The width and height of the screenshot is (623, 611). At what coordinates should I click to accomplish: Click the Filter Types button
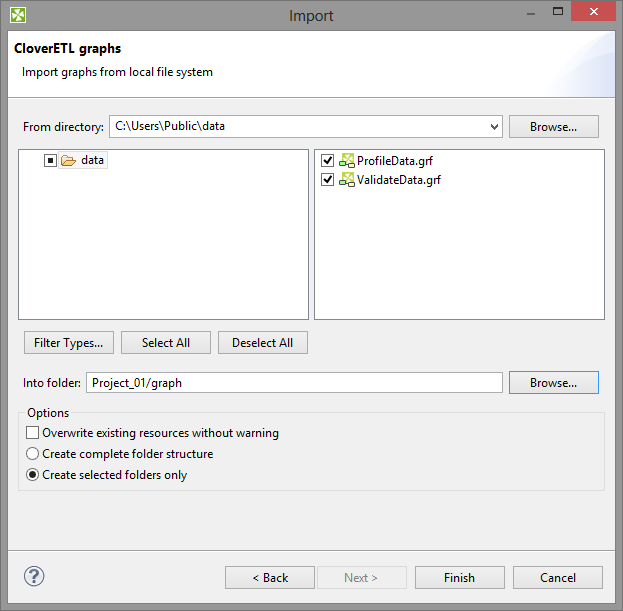click(68, 343)
